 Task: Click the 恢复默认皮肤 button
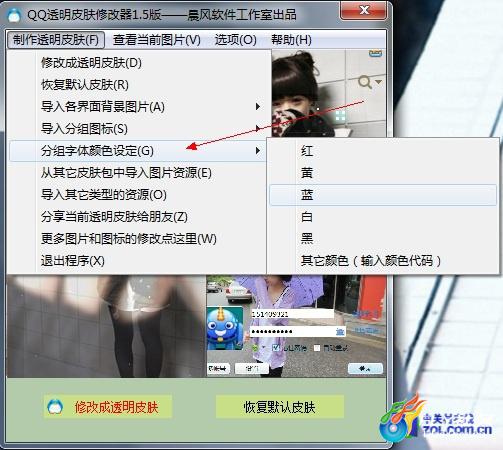pos(280,407)
